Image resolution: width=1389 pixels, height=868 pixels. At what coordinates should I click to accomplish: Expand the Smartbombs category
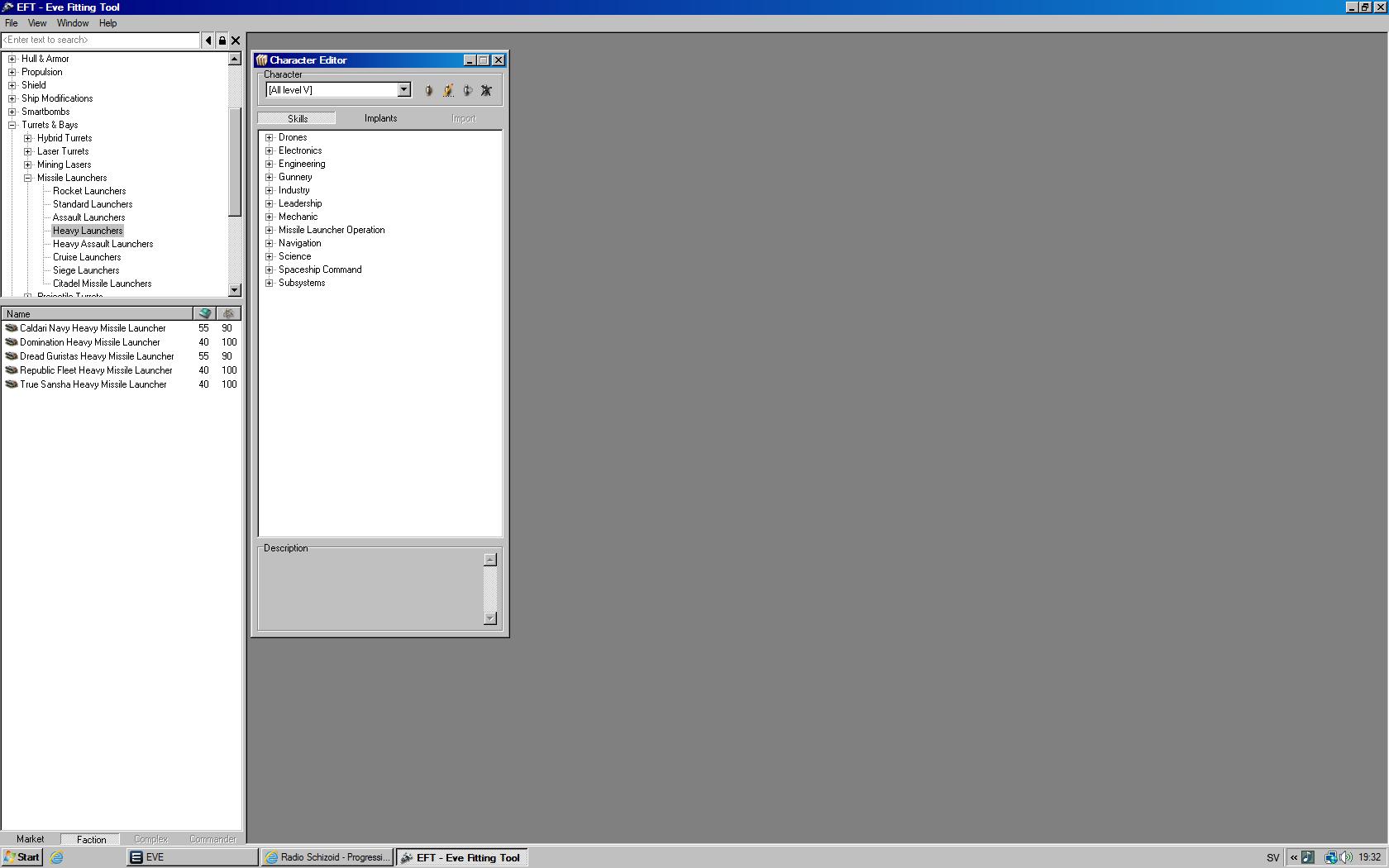12,112
